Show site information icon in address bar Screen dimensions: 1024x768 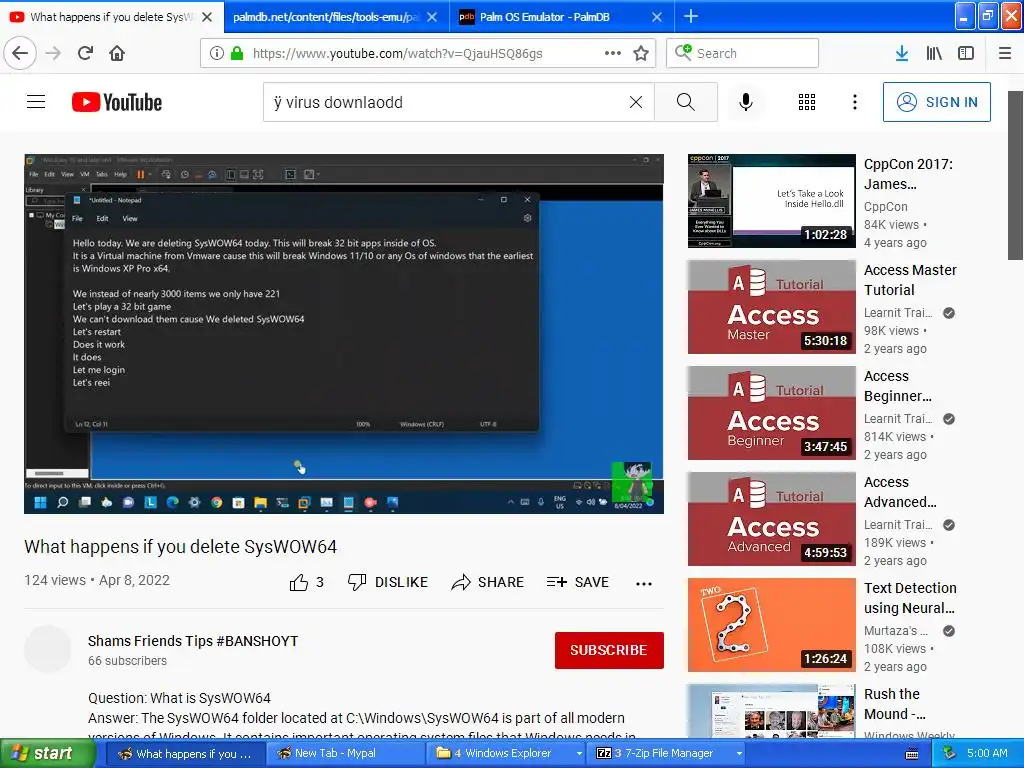[217, 54]
